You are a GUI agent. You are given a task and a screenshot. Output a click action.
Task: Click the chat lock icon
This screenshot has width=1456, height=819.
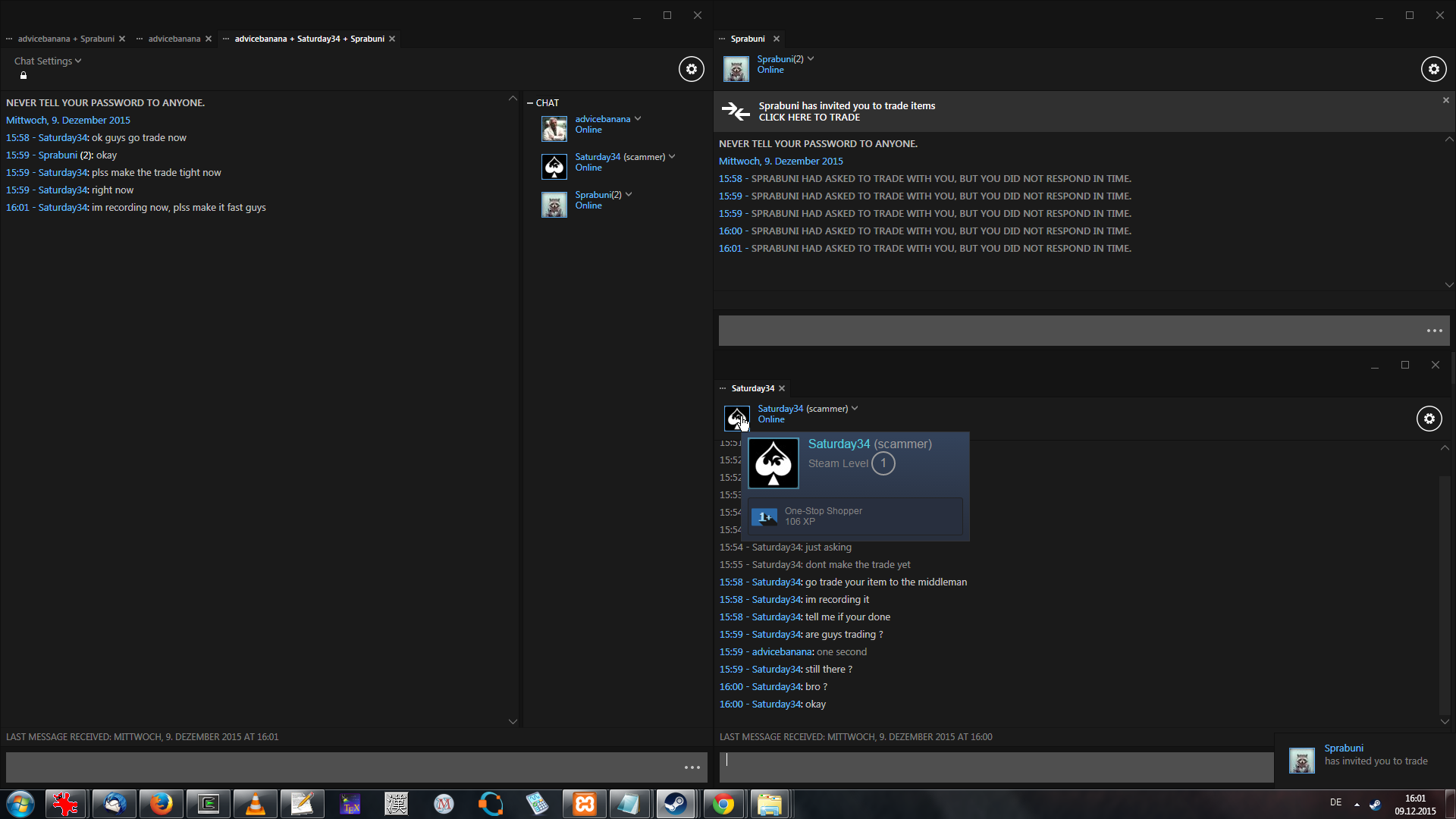[x=24, y=76]
